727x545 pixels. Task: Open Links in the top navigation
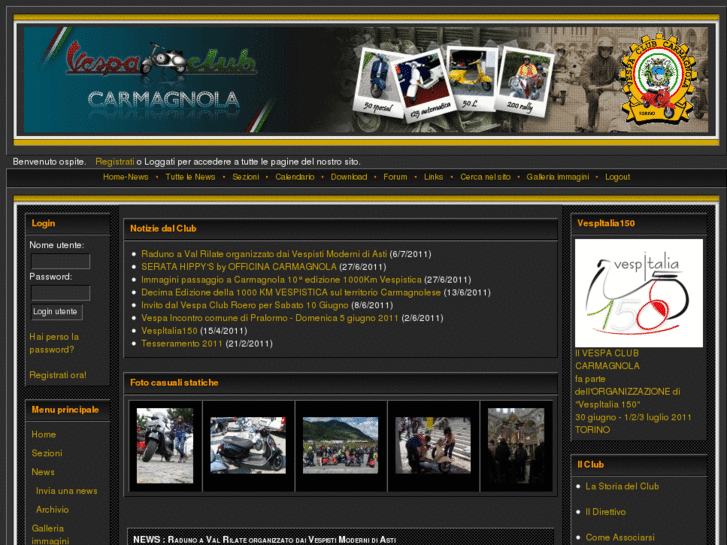tap(433, 177)
